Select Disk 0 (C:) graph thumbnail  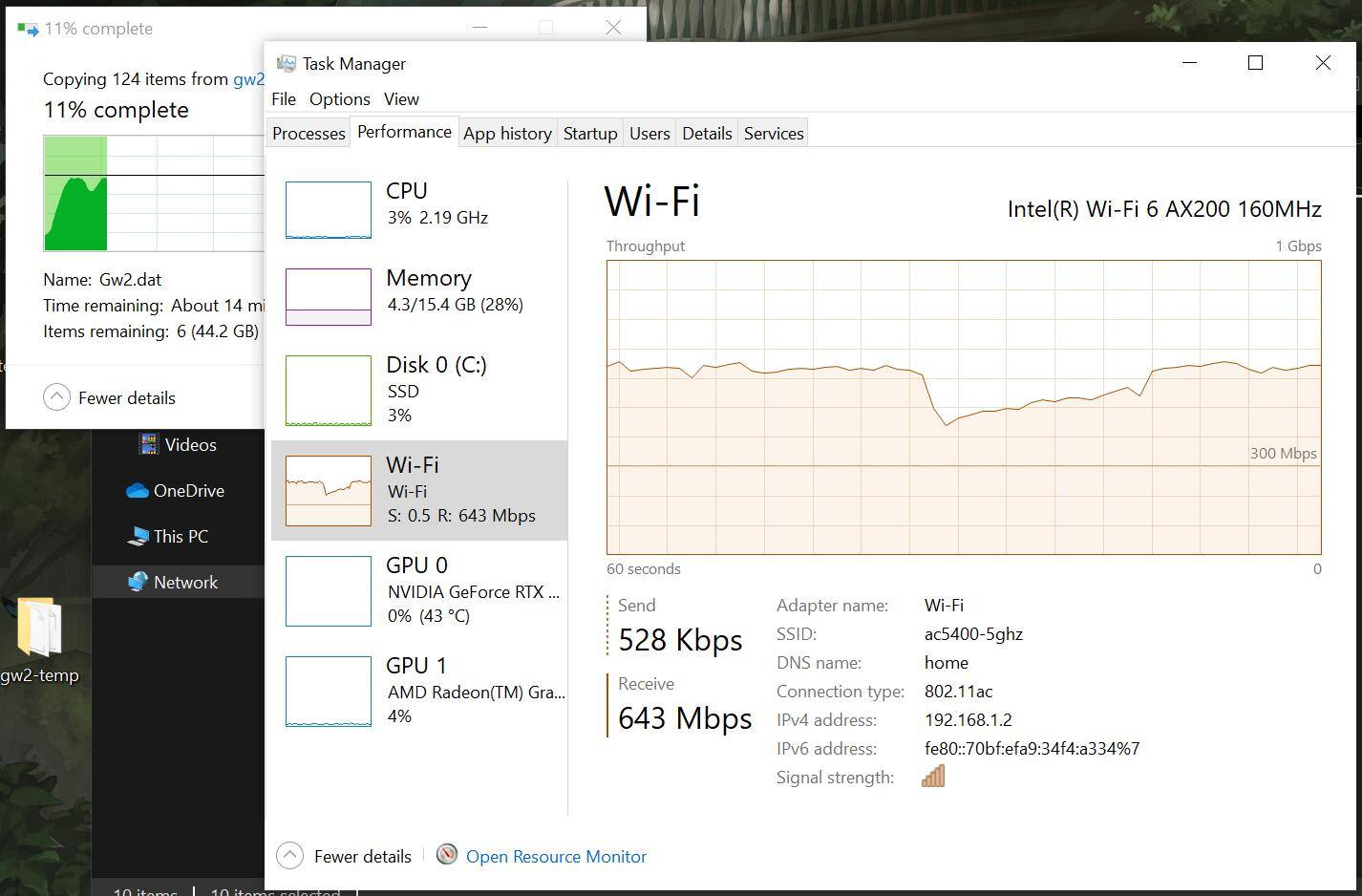pos(328,391)
